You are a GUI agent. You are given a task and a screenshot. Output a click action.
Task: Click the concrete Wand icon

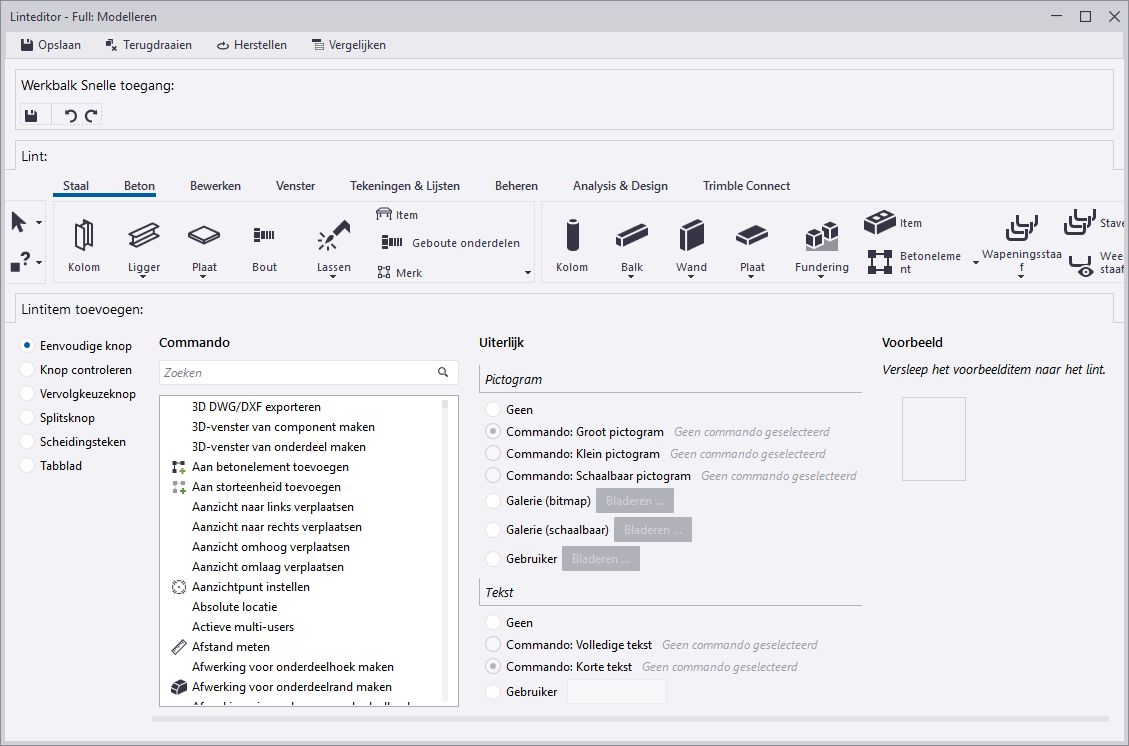point(691,237)
